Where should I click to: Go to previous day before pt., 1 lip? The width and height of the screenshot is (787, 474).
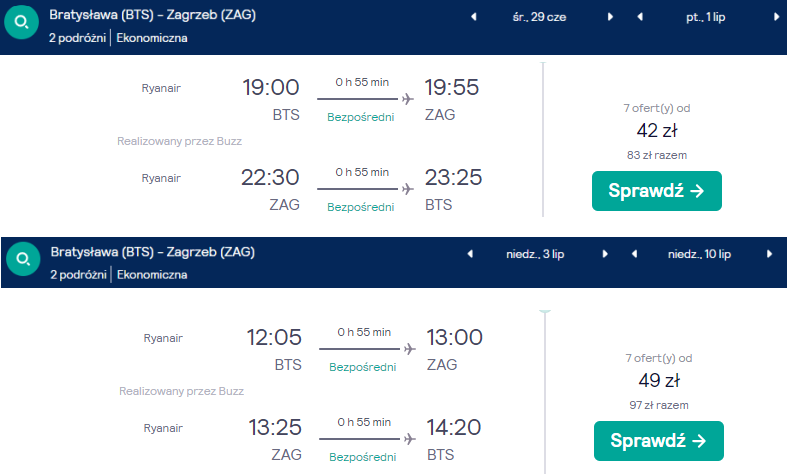tap(640, 17)
